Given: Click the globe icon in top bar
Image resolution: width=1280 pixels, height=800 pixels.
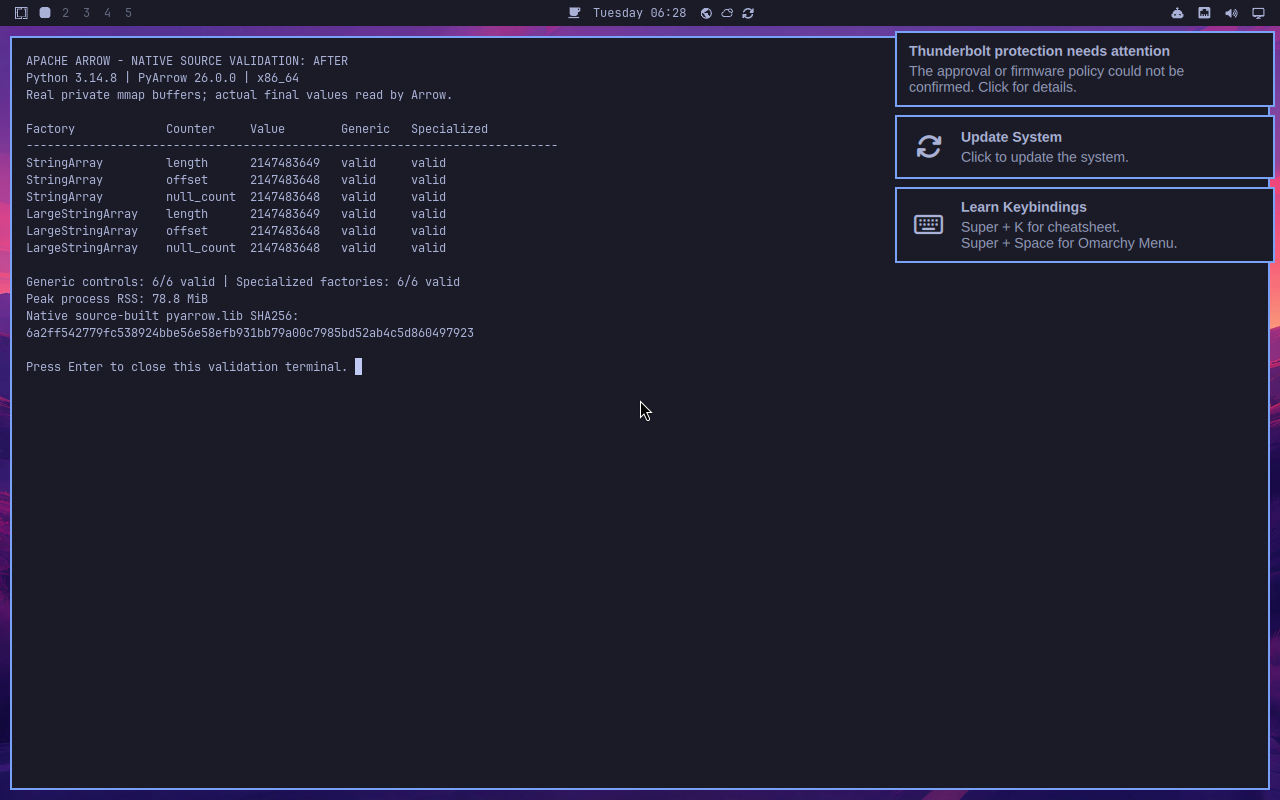Looking at the screenshot, I should click(706, 13).
